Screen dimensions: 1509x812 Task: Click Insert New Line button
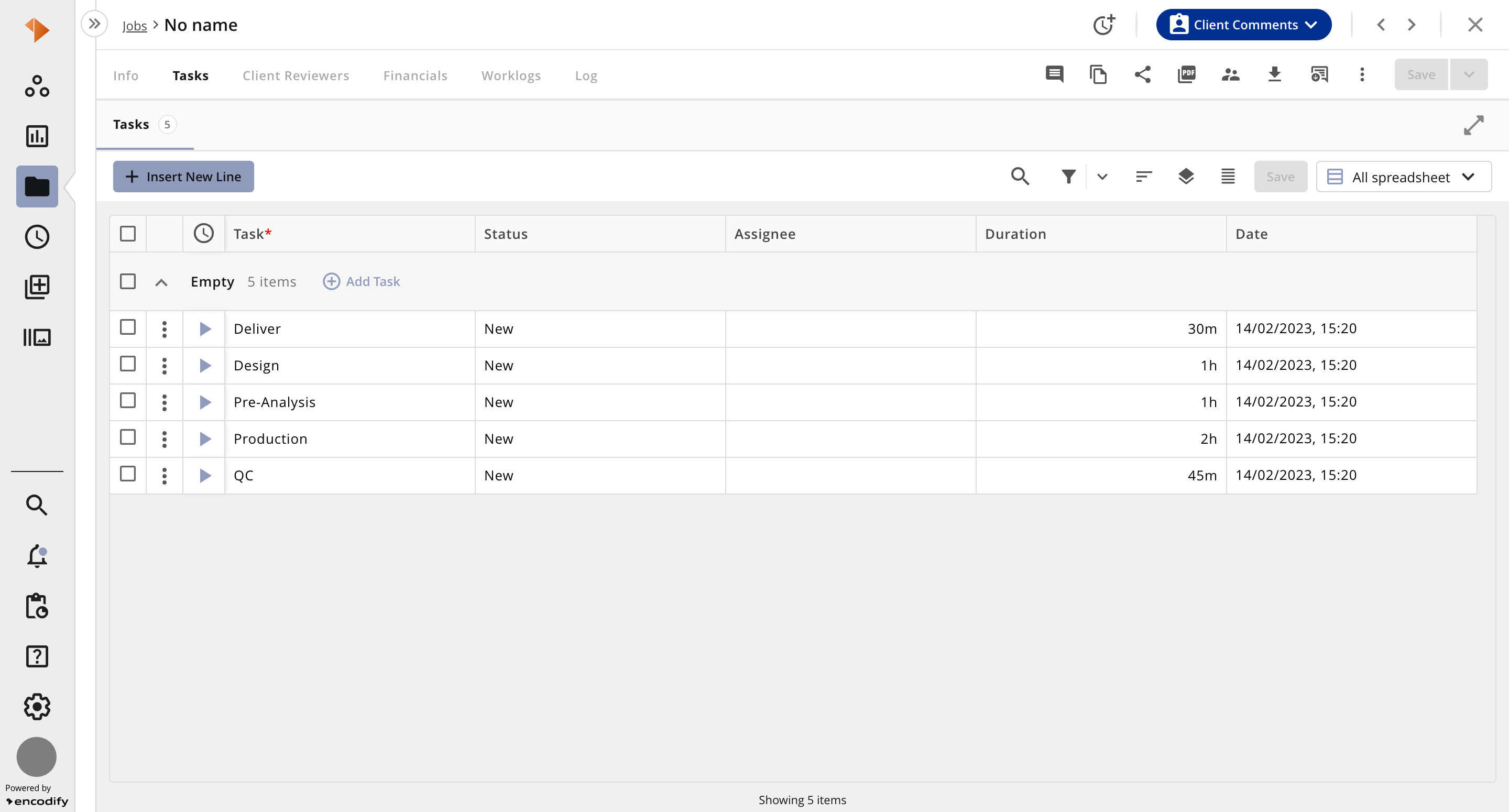(183, 177)
